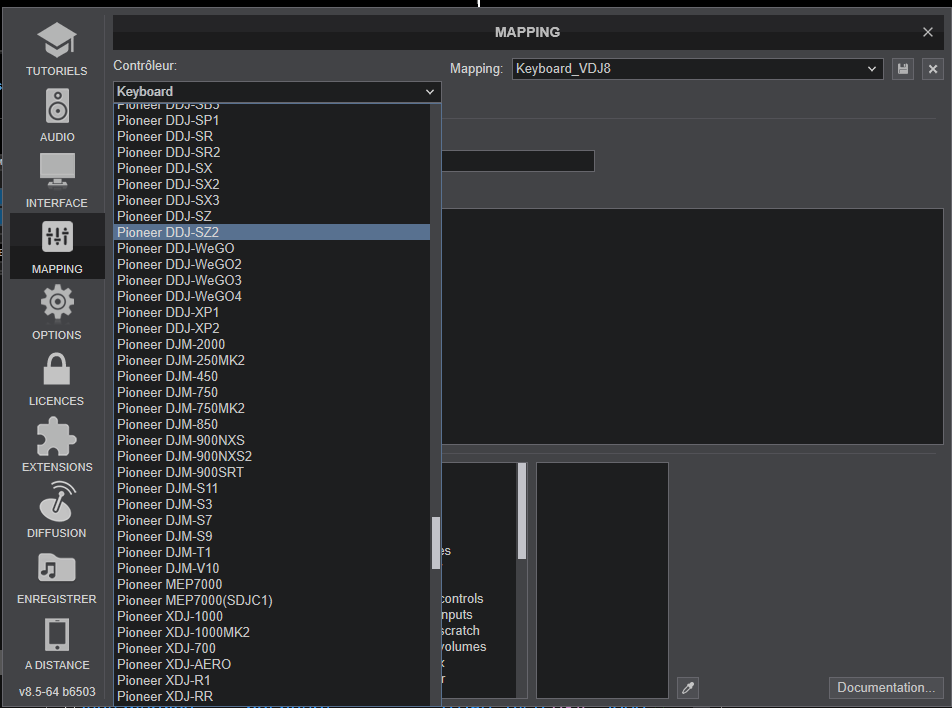This screenshot has height=708, width=952.
Task: Open the Tutoriels section graduation cap icon
Action: tap(57, 40)
